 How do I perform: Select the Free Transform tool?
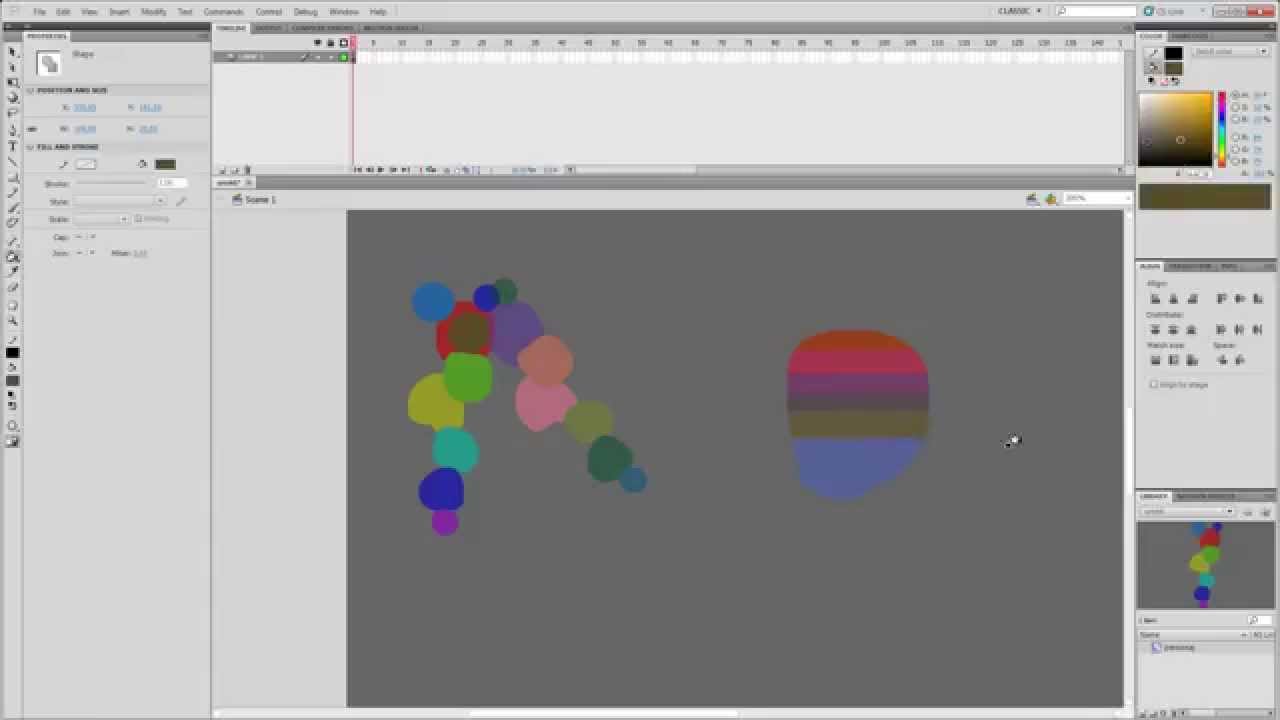coord(13,83)
